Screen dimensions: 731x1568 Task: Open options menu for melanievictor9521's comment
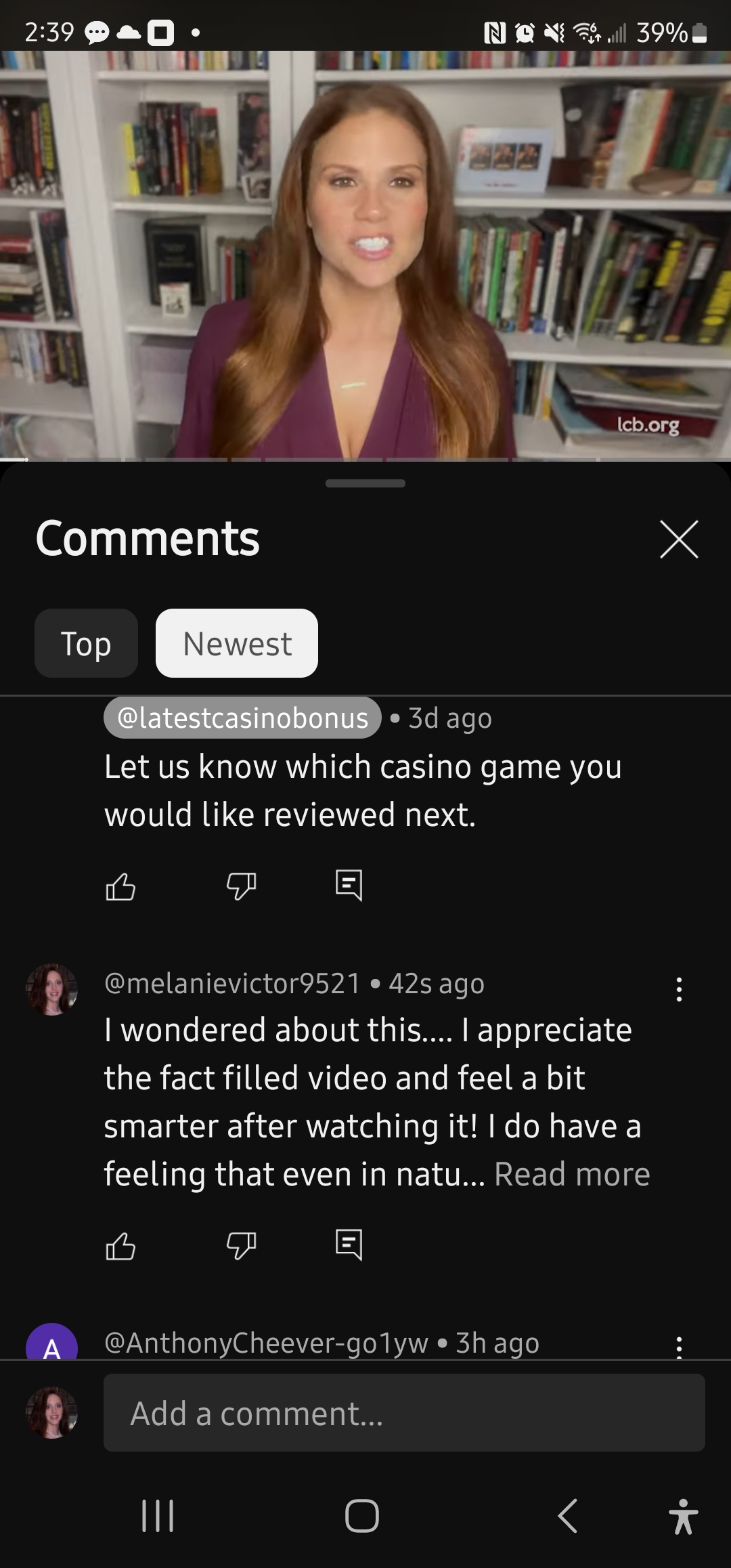(x=679, y=989)
